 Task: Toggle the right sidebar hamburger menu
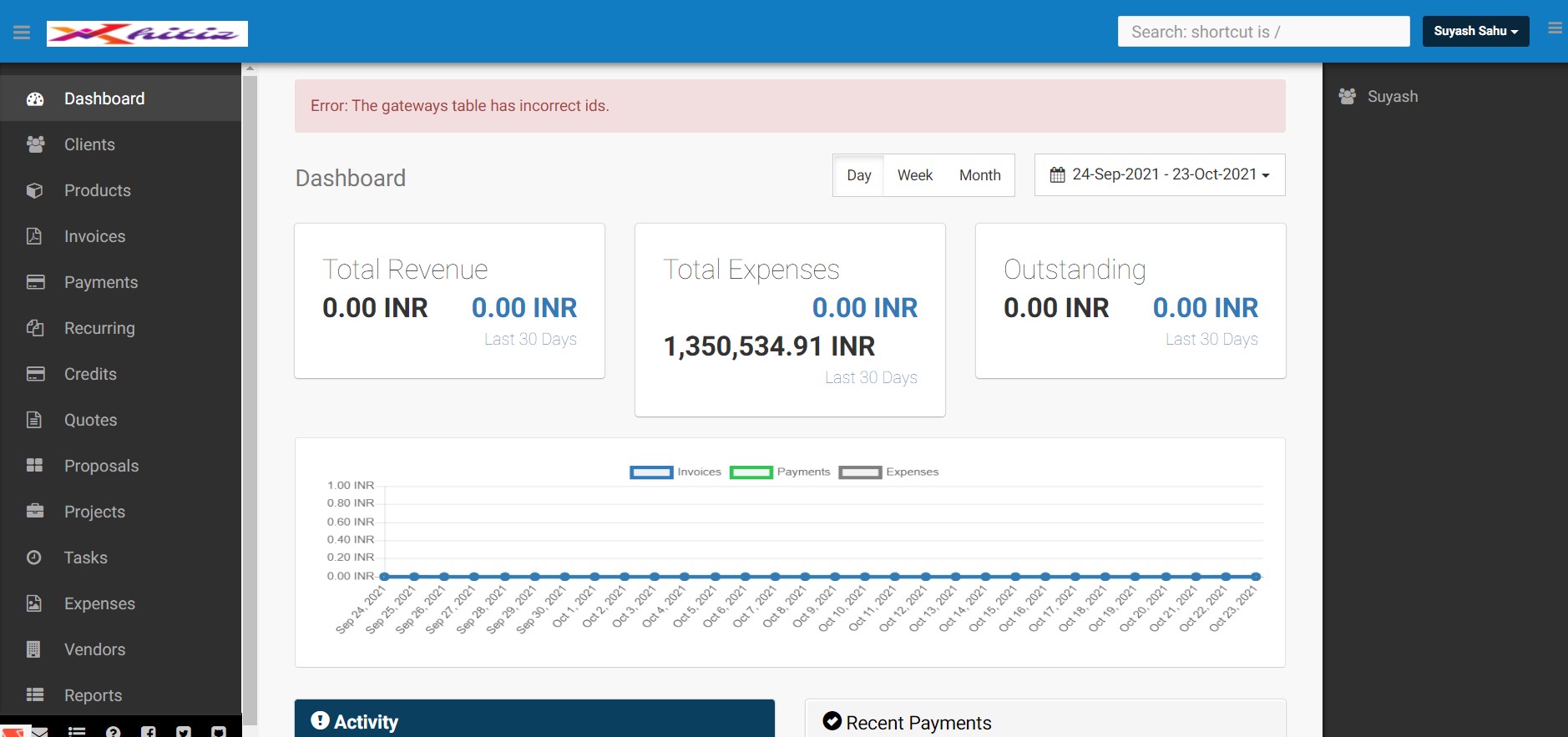[1554, 28]
